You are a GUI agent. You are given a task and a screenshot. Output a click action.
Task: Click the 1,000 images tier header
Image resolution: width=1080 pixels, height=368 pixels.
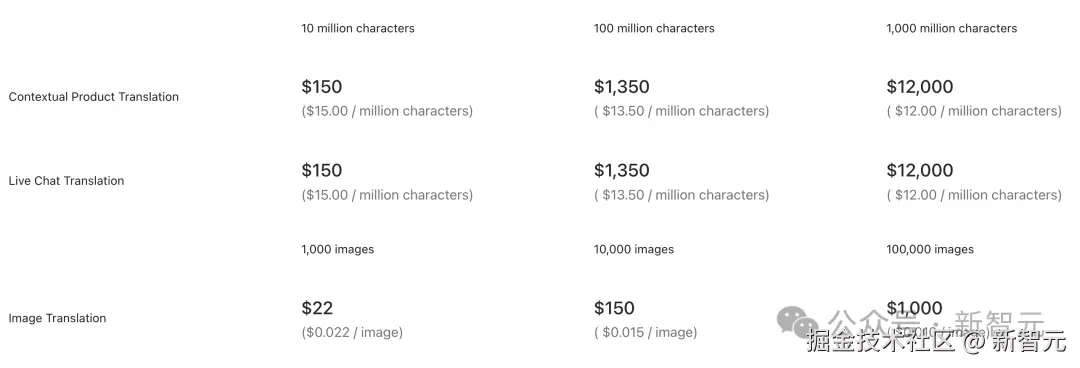tap(338, 249)
